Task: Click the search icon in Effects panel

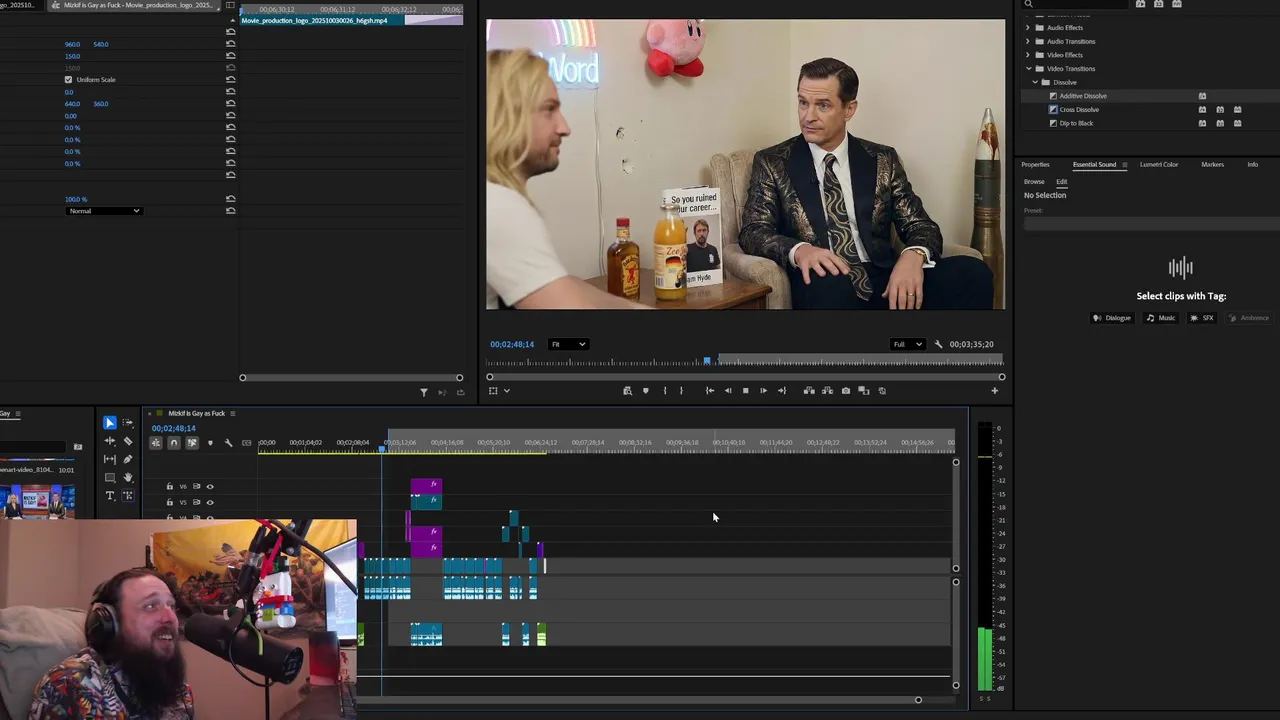Action: [1028, 4]
